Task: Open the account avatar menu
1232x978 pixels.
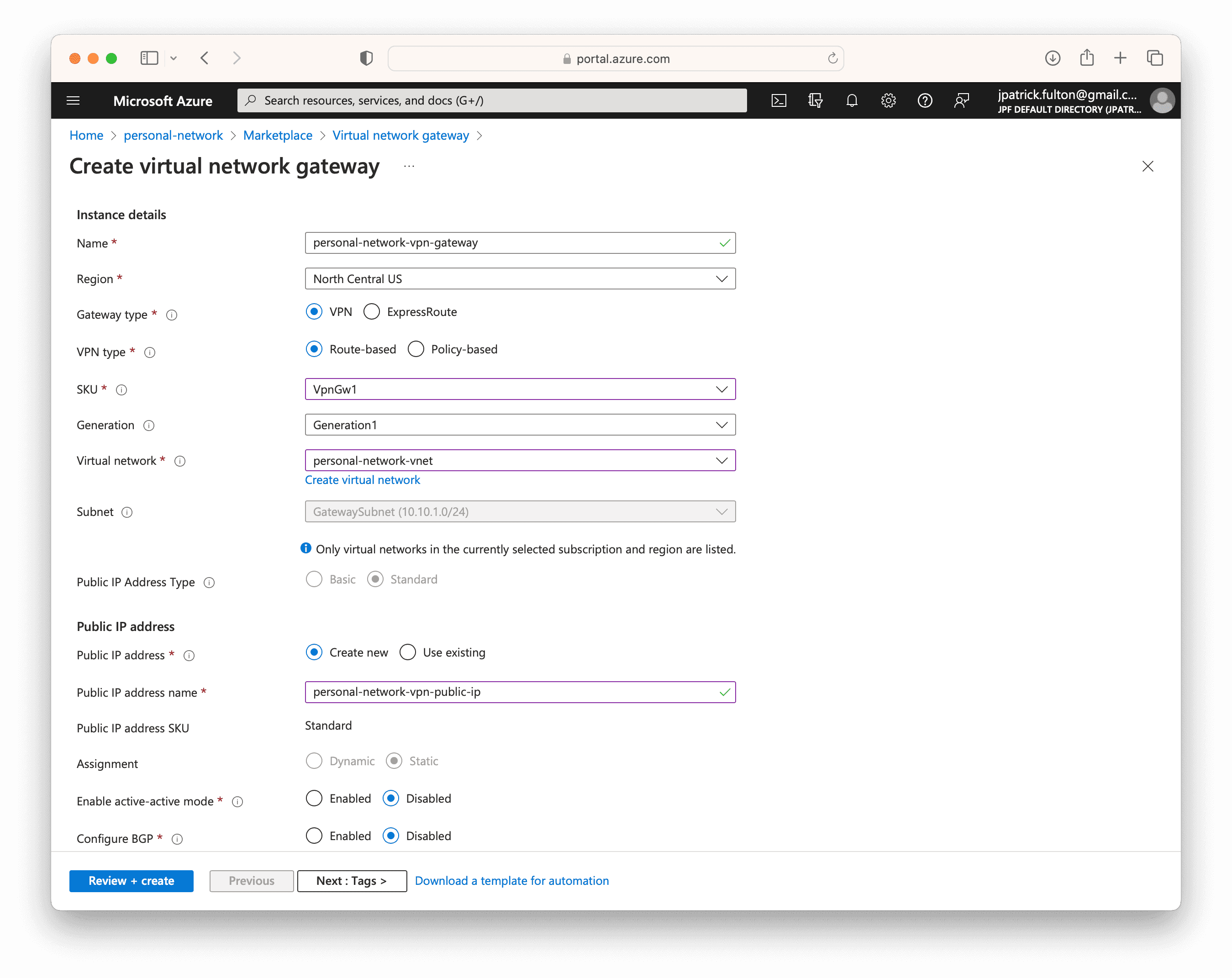Action: (x=1162, y=100)
